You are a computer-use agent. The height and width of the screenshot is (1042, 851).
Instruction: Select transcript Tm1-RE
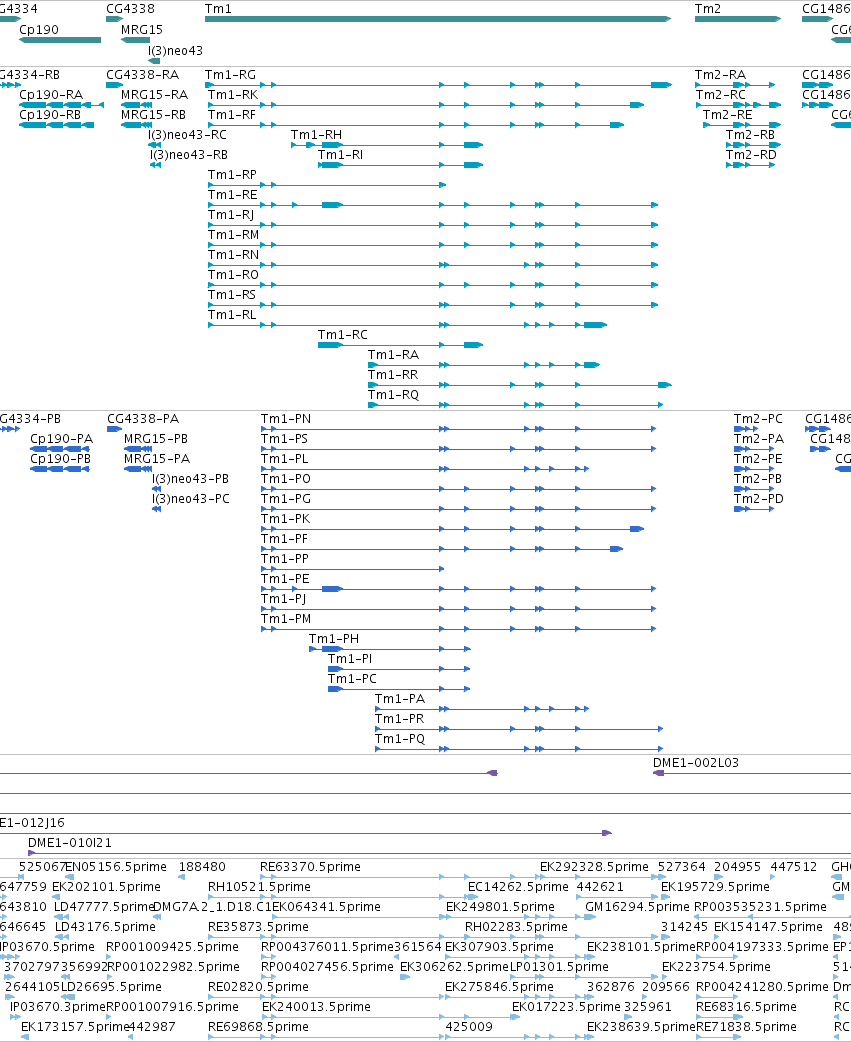[x=433, y=205]
